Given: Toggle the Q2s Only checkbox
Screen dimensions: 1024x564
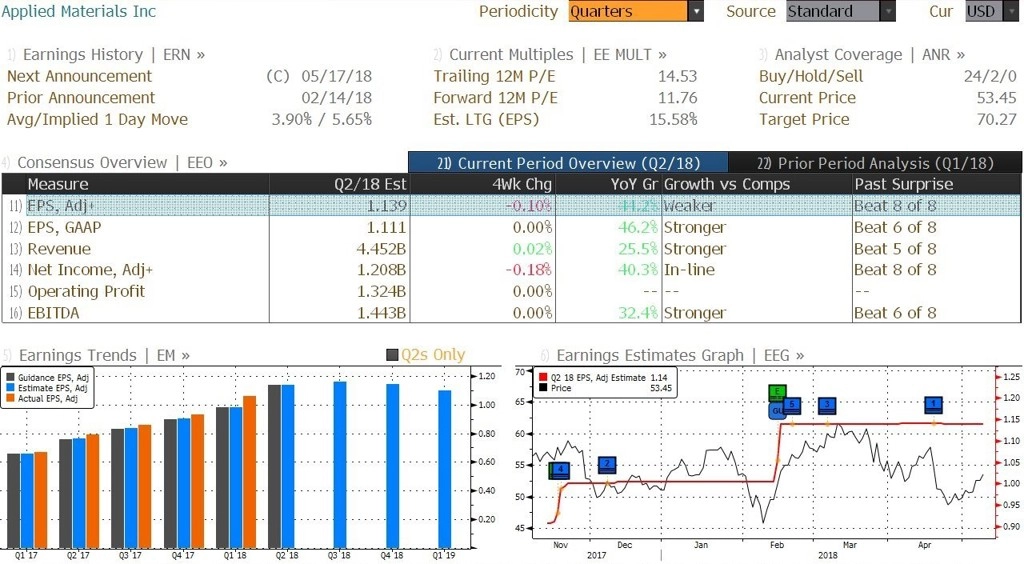Looking at the screenshot, I should [x=392, y=355].
